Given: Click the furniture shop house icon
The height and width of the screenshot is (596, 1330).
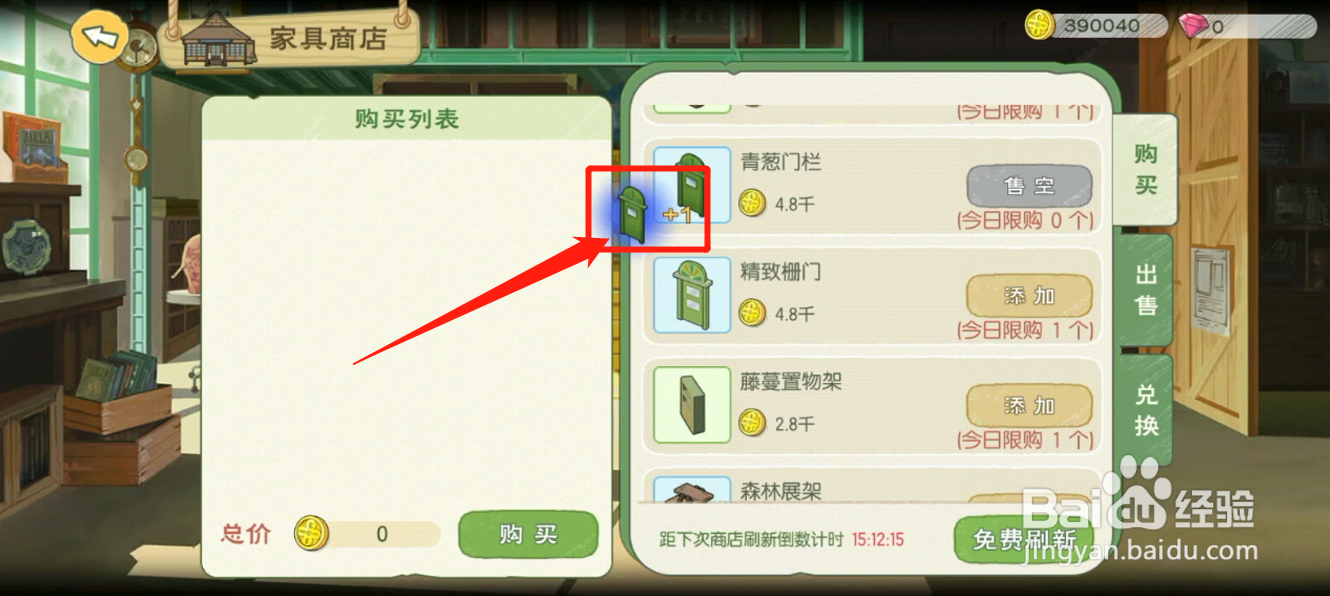Looking at the screenshot, I should pos(215,38).
